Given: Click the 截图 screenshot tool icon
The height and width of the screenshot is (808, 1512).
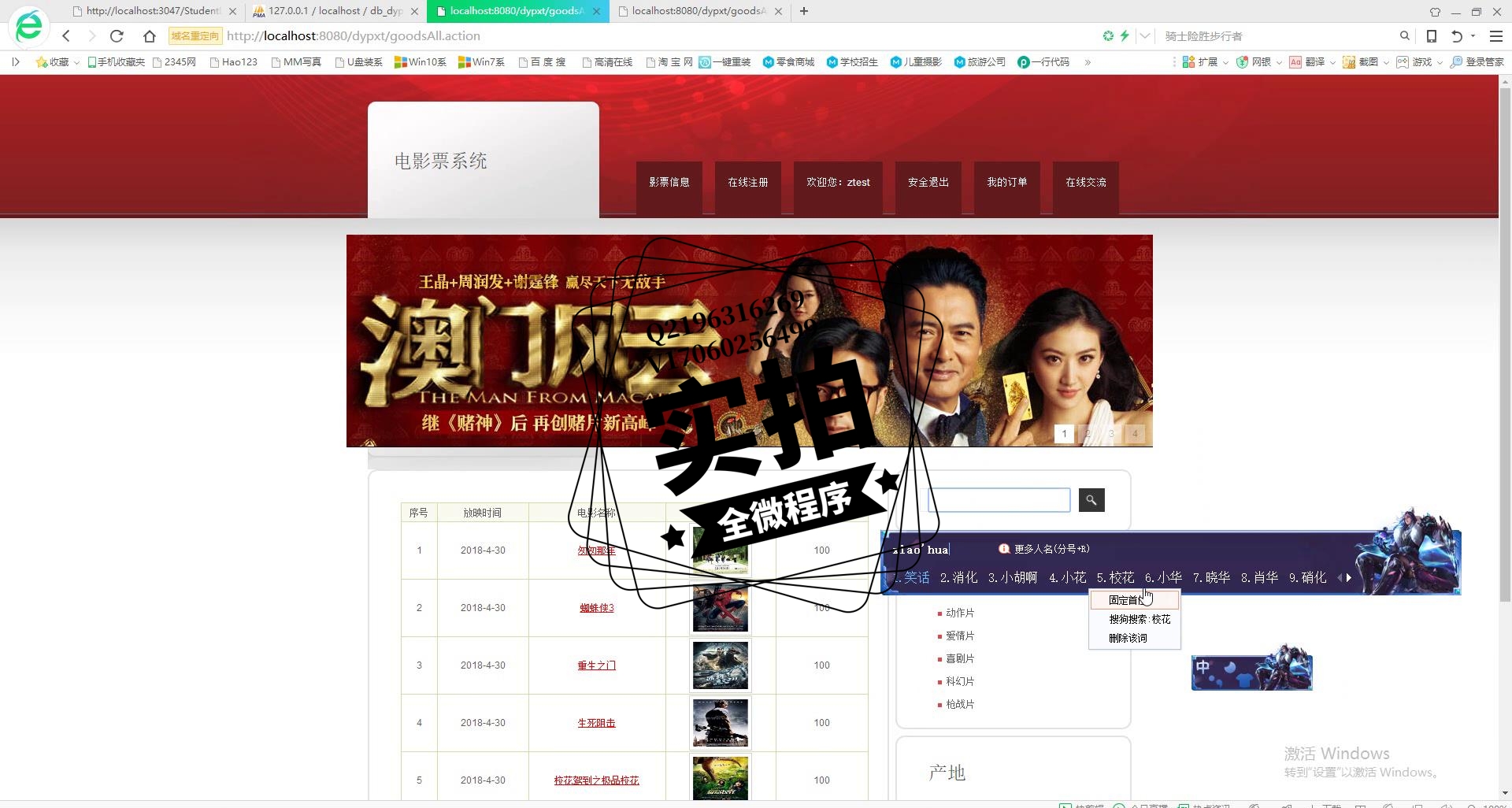Looking at the screenshot, I should pyautogui.click(x=1349, y=62).
